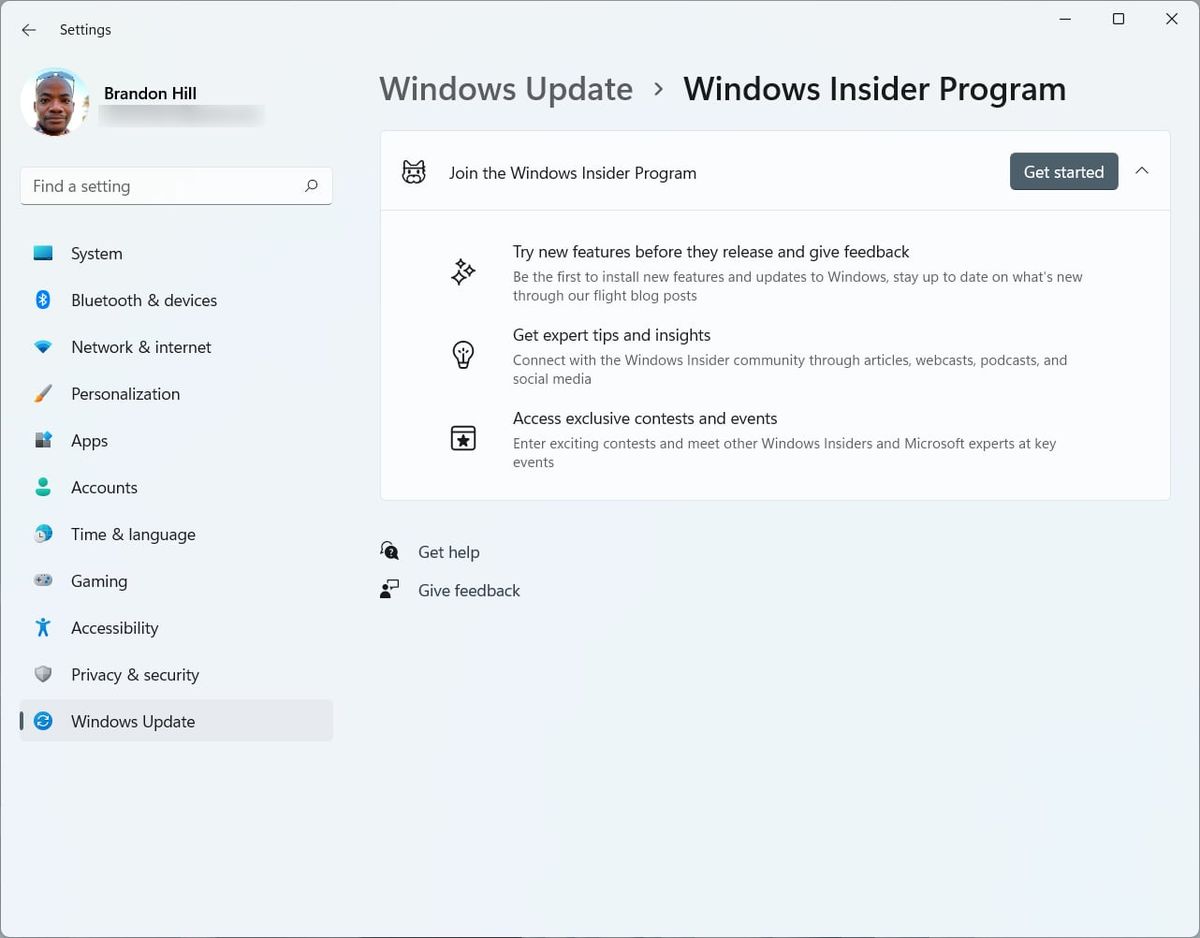1200x938 pixels.
Task: Click the Time & language globe icon
Action: [x=43, y=534]
